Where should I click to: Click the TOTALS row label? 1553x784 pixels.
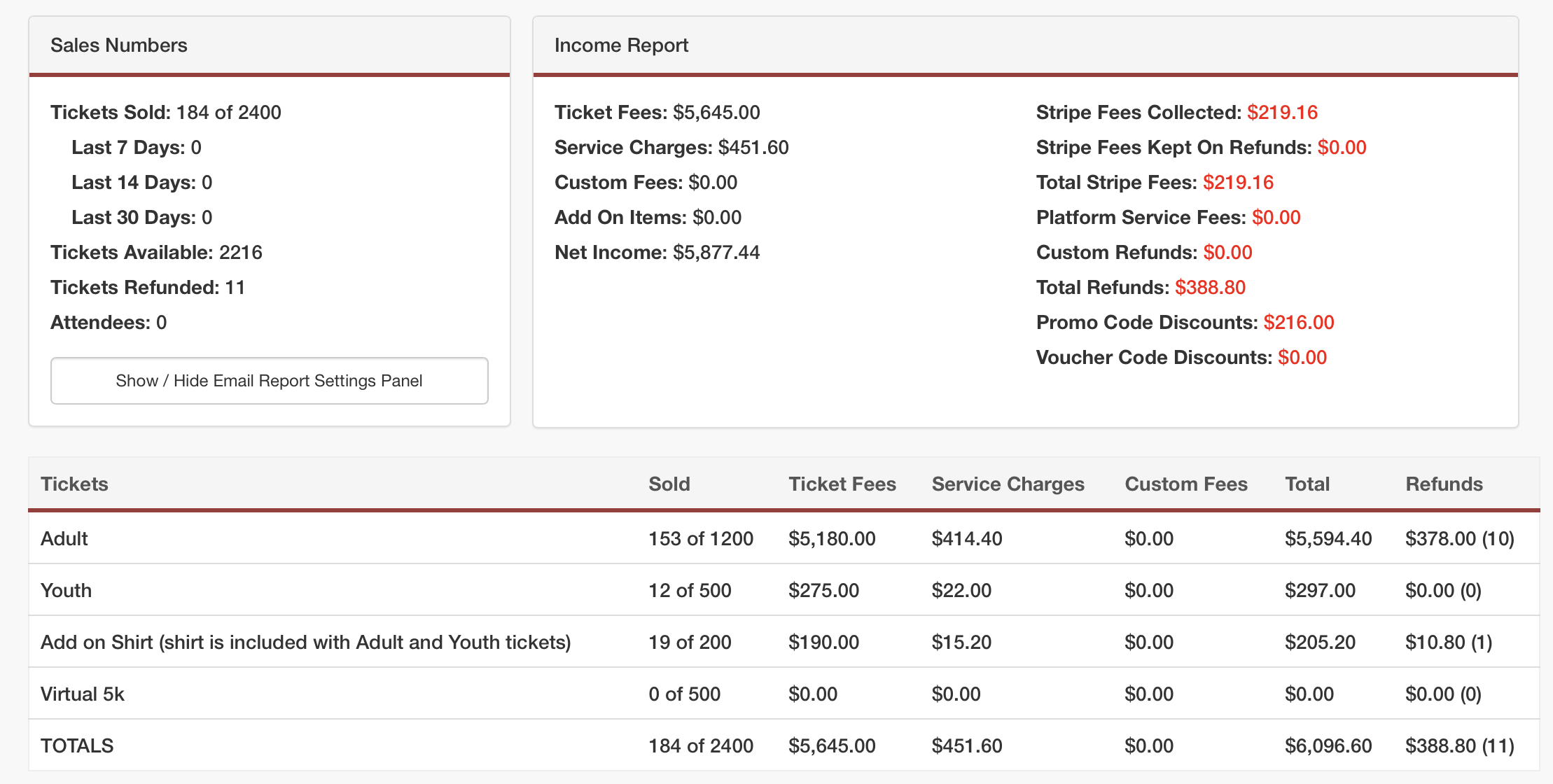[77, 745]
